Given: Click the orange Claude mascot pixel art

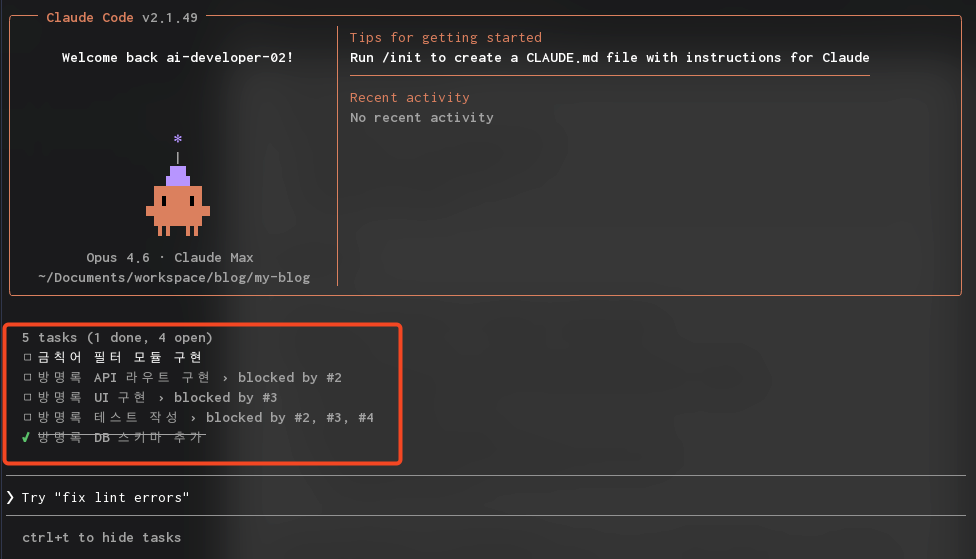Looking at the screenshot, I should click(177, 205).
